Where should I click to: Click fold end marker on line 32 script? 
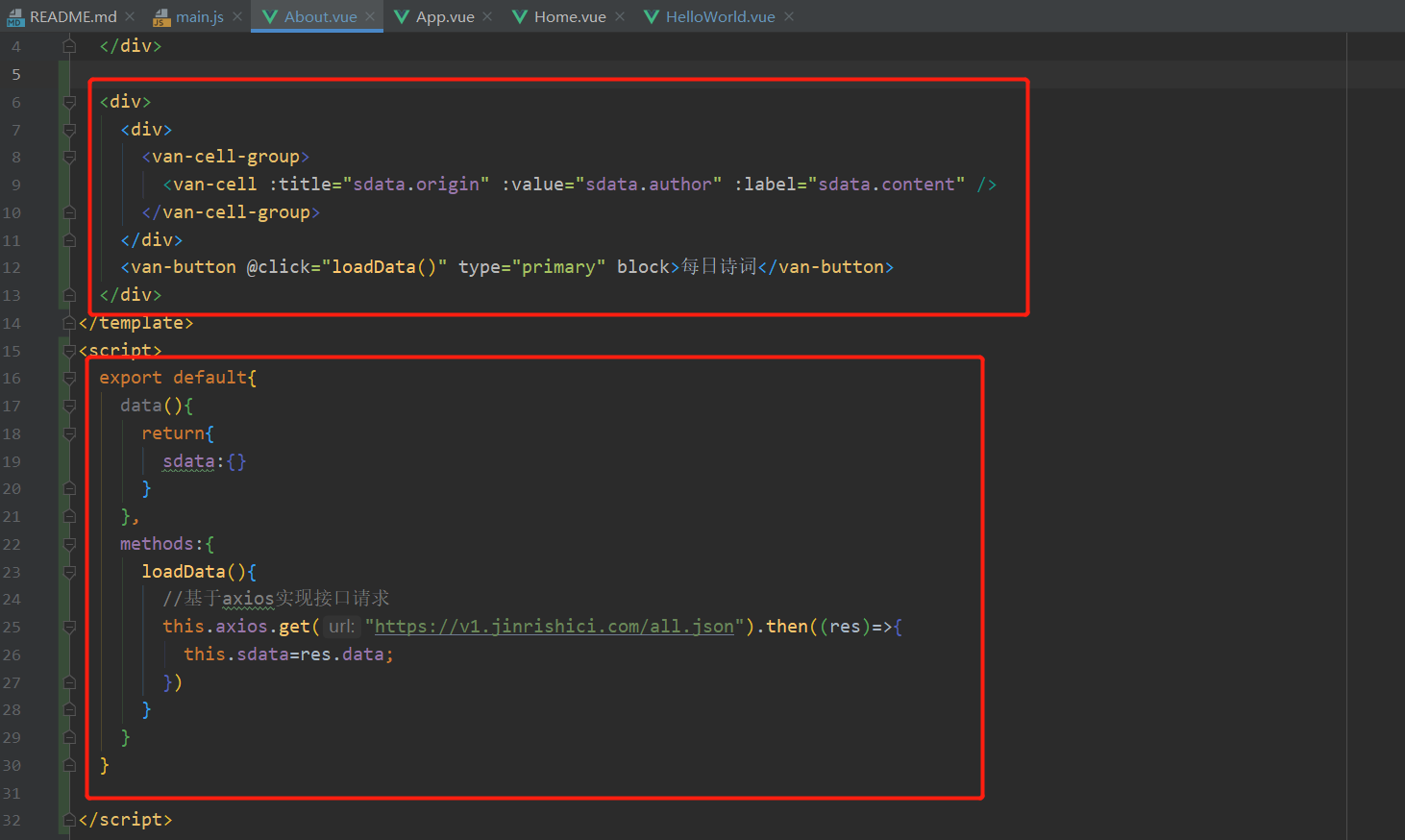[x=69, y=821]
